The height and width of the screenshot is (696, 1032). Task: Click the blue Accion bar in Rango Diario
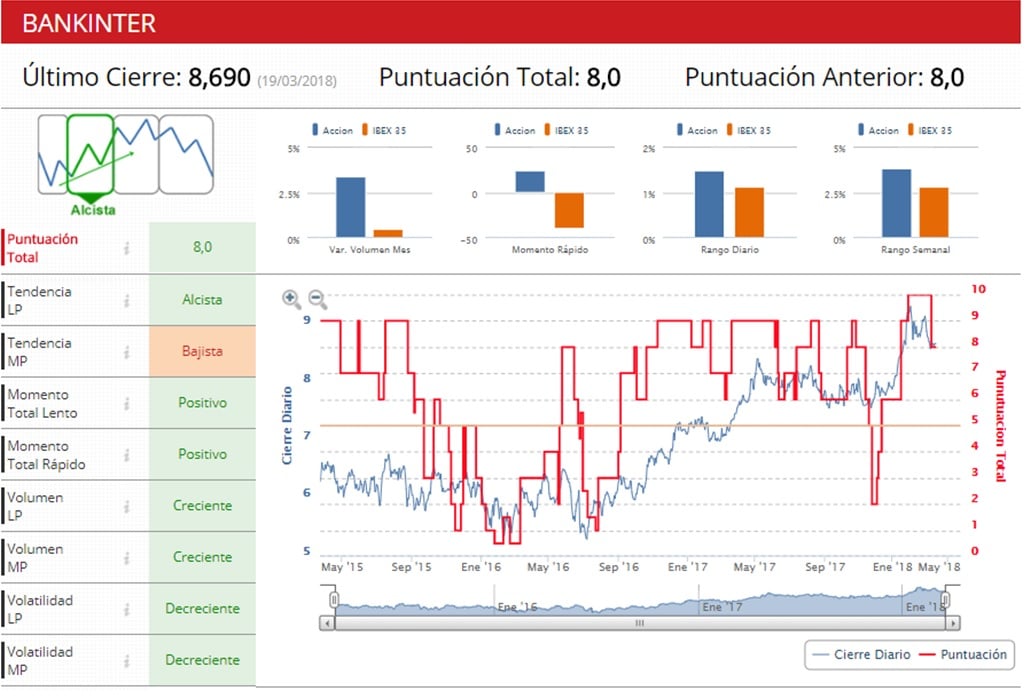tap(710, 204)
